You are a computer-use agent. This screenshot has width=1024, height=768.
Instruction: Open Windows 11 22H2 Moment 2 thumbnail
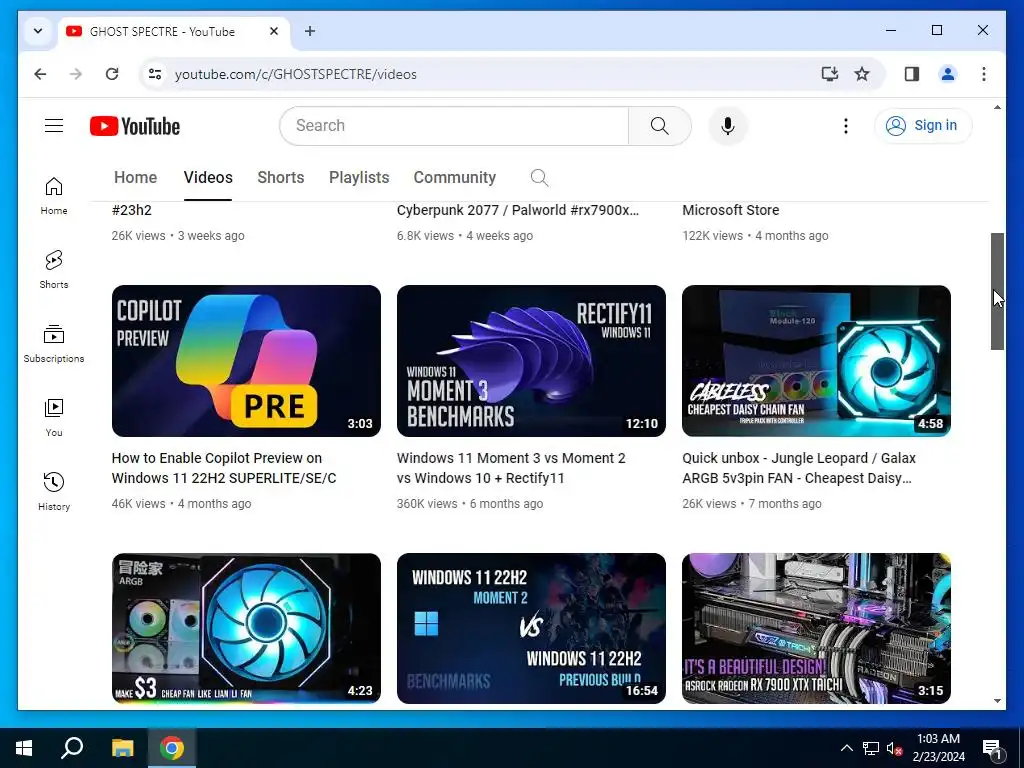531,628
